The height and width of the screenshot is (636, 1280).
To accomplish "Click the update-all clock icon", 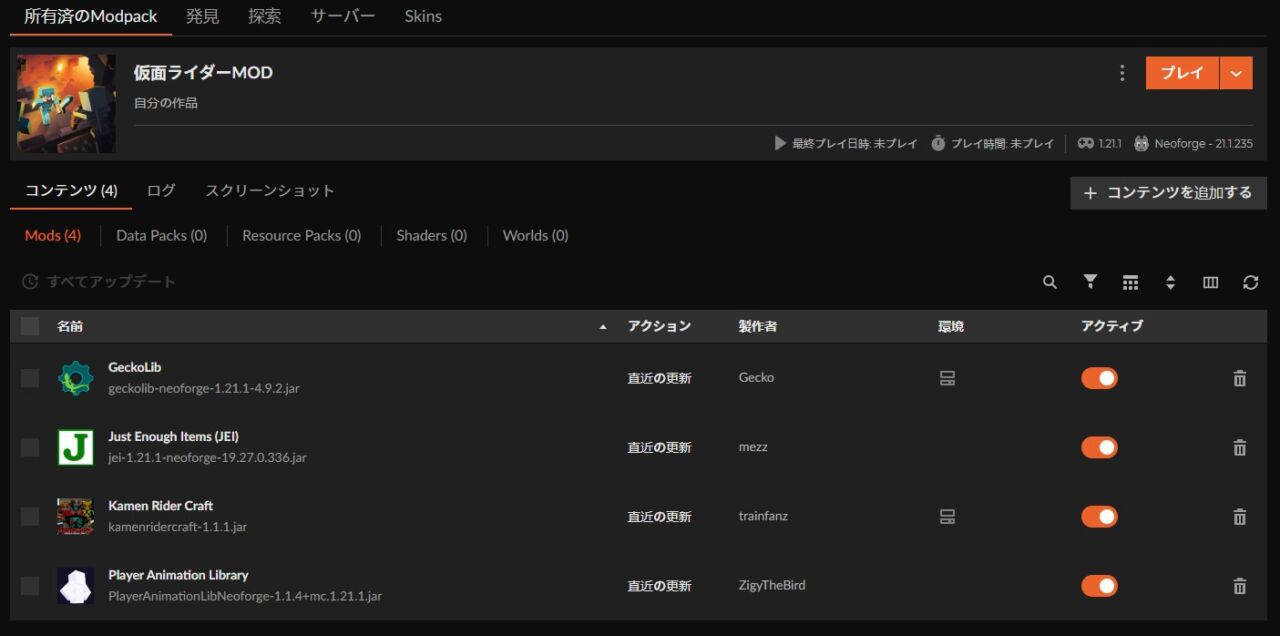I will tap(30, 282).
